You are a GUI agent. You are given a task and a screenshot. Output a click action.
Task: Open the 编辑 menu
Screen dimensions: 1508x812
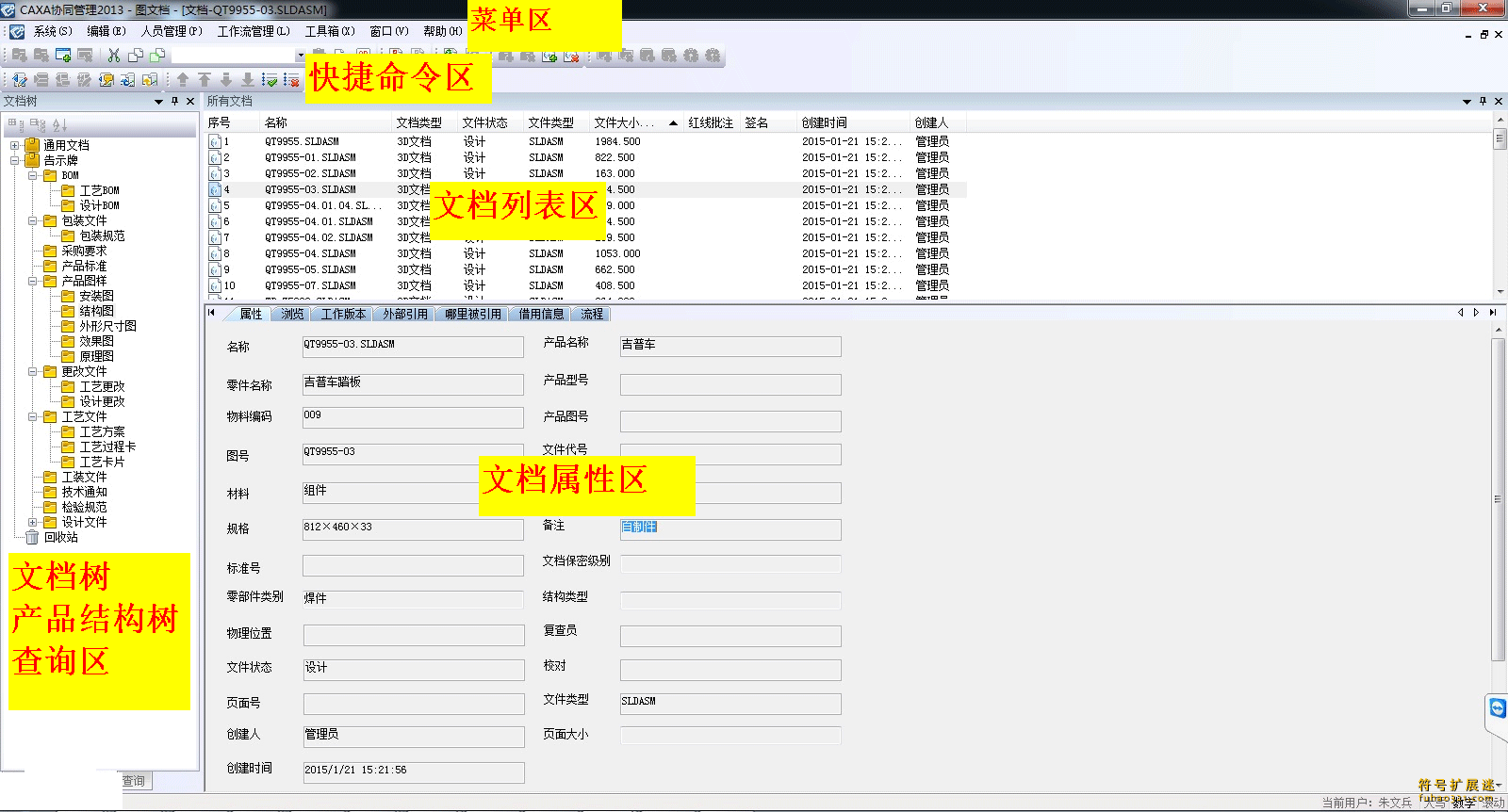tap(107, 31)
